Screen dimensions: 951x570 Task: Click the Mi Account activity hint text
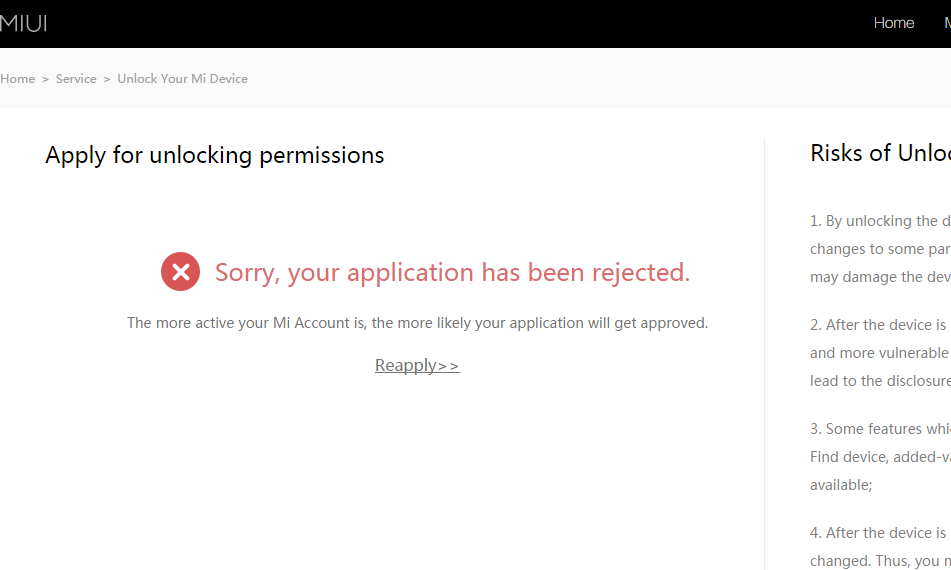(x=417, y=323)
